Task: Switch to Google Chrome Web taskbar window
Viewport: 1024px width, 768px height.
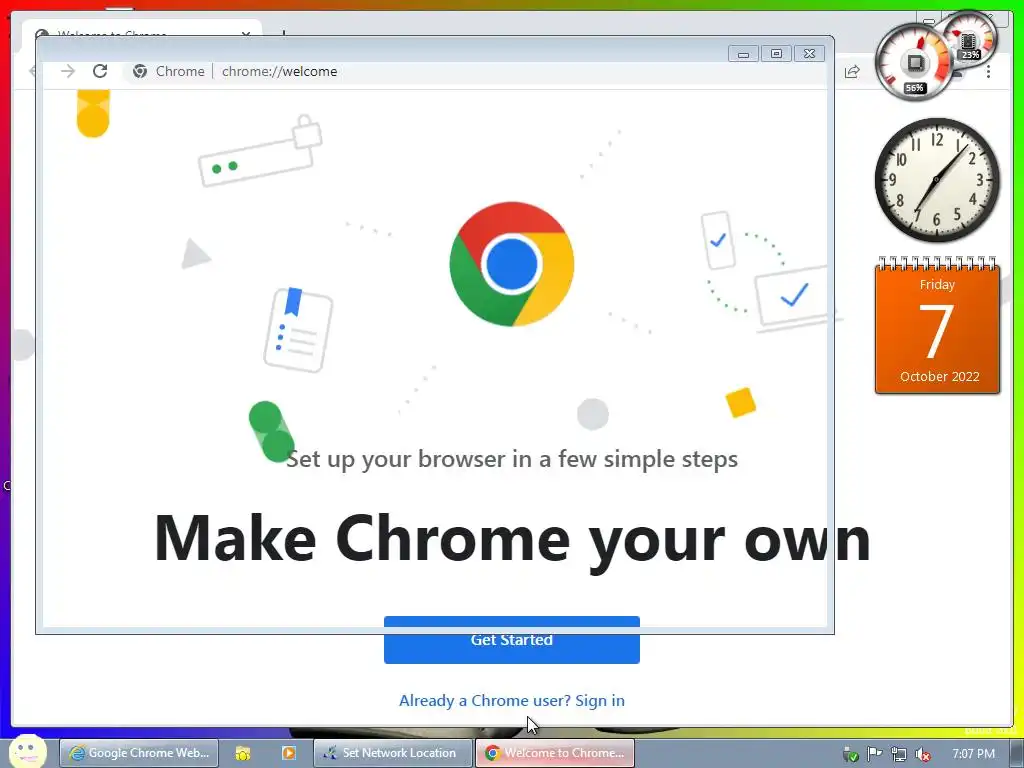Action: coord(139,753)
